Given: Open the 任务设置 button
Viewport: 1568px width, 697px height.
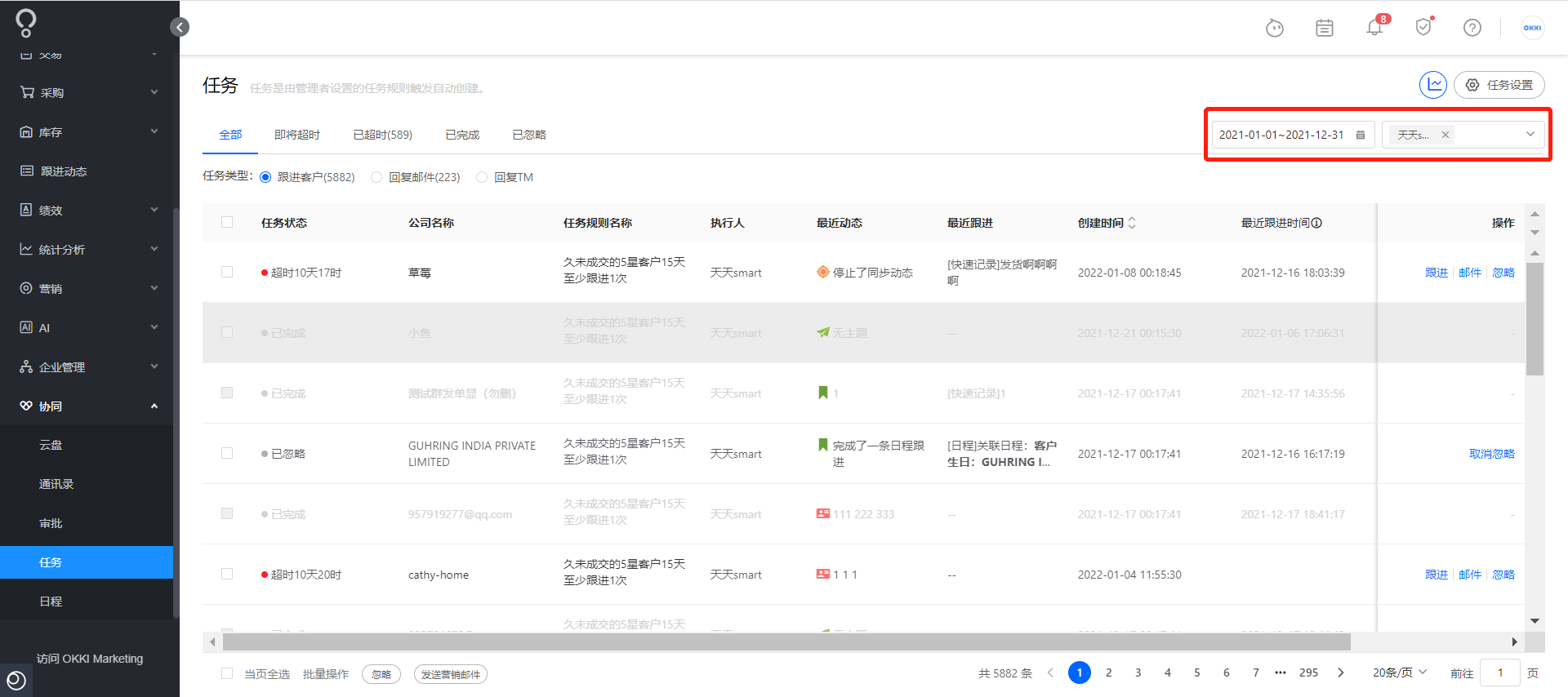Looking at the screenshot, I should click(1499, 85).
